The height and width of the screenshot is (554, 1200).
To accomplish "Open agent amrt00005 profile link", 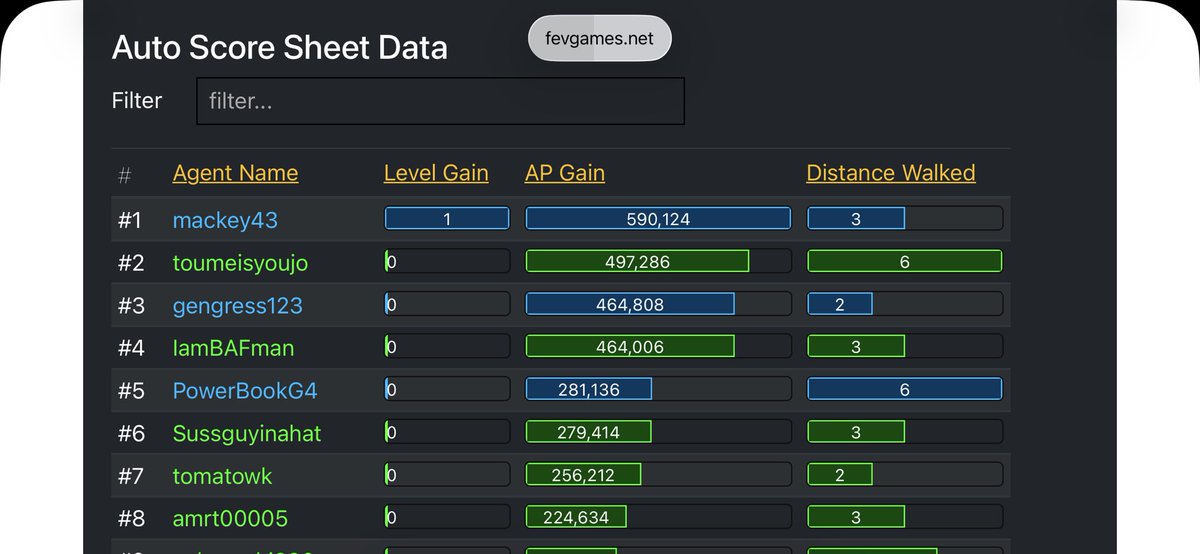I will pyautogui.click(x=230, y=518).
